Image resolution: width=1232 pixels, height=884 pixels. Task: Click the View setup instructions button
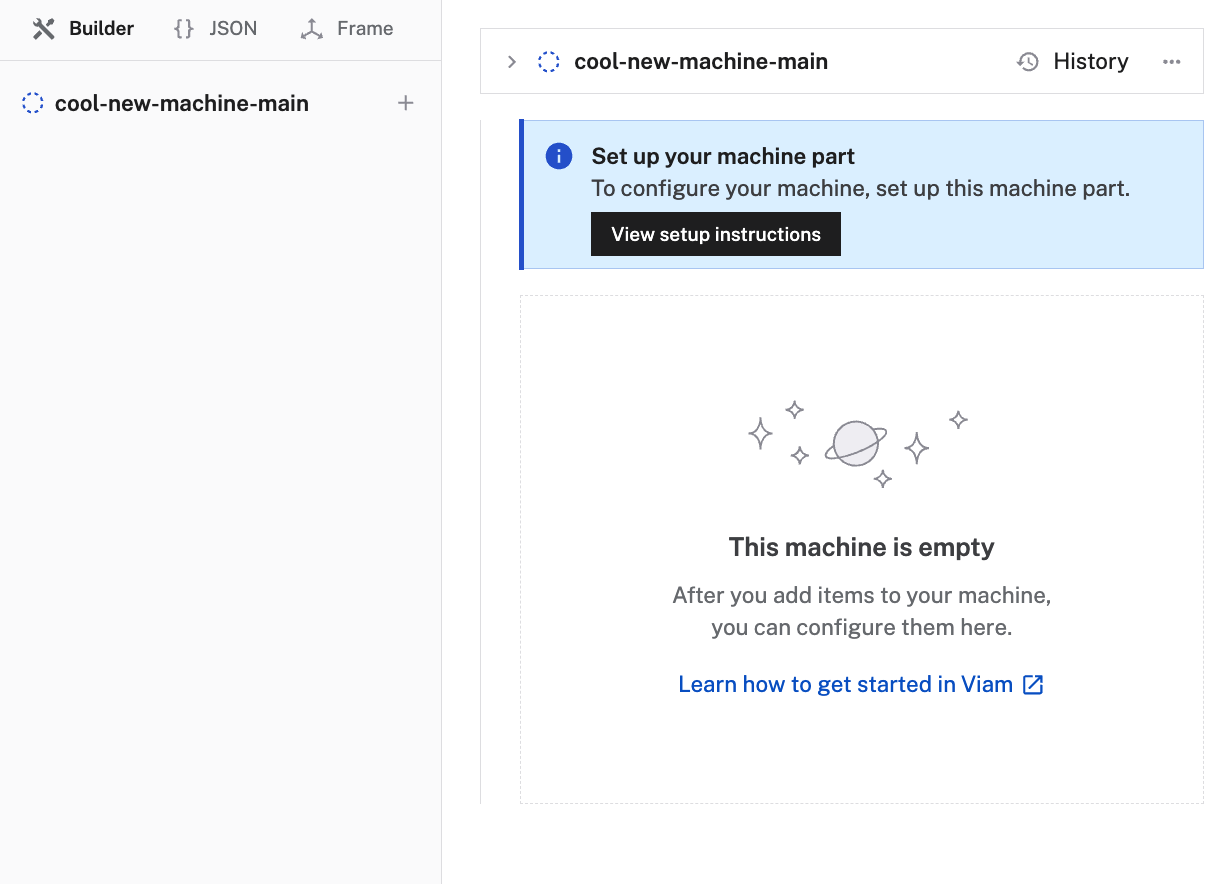[715, 234]
